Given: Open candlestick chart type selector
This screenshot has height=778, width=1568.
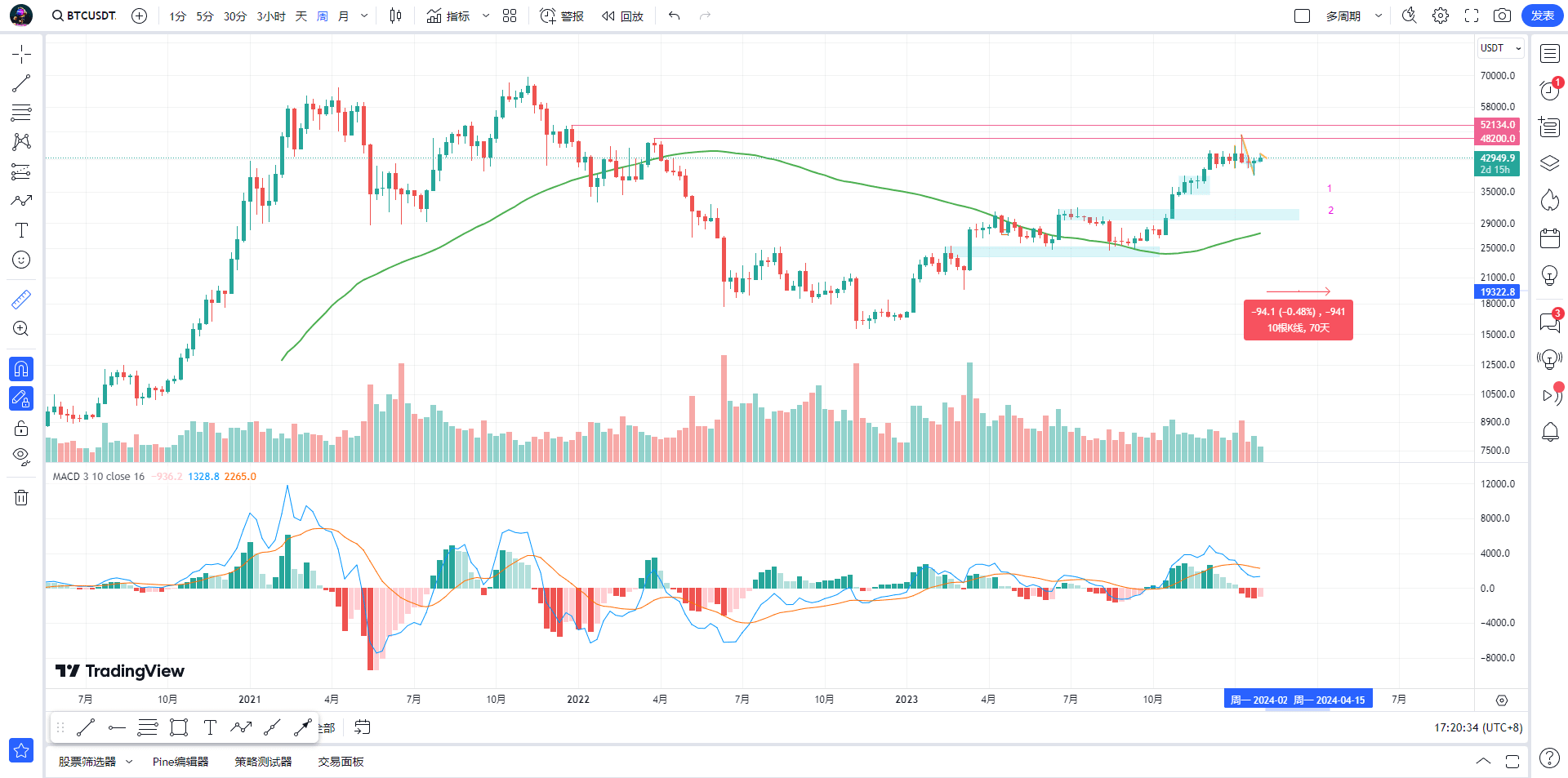Looking at the screenshot, I should pyautogui.click(x=396, y=16).
